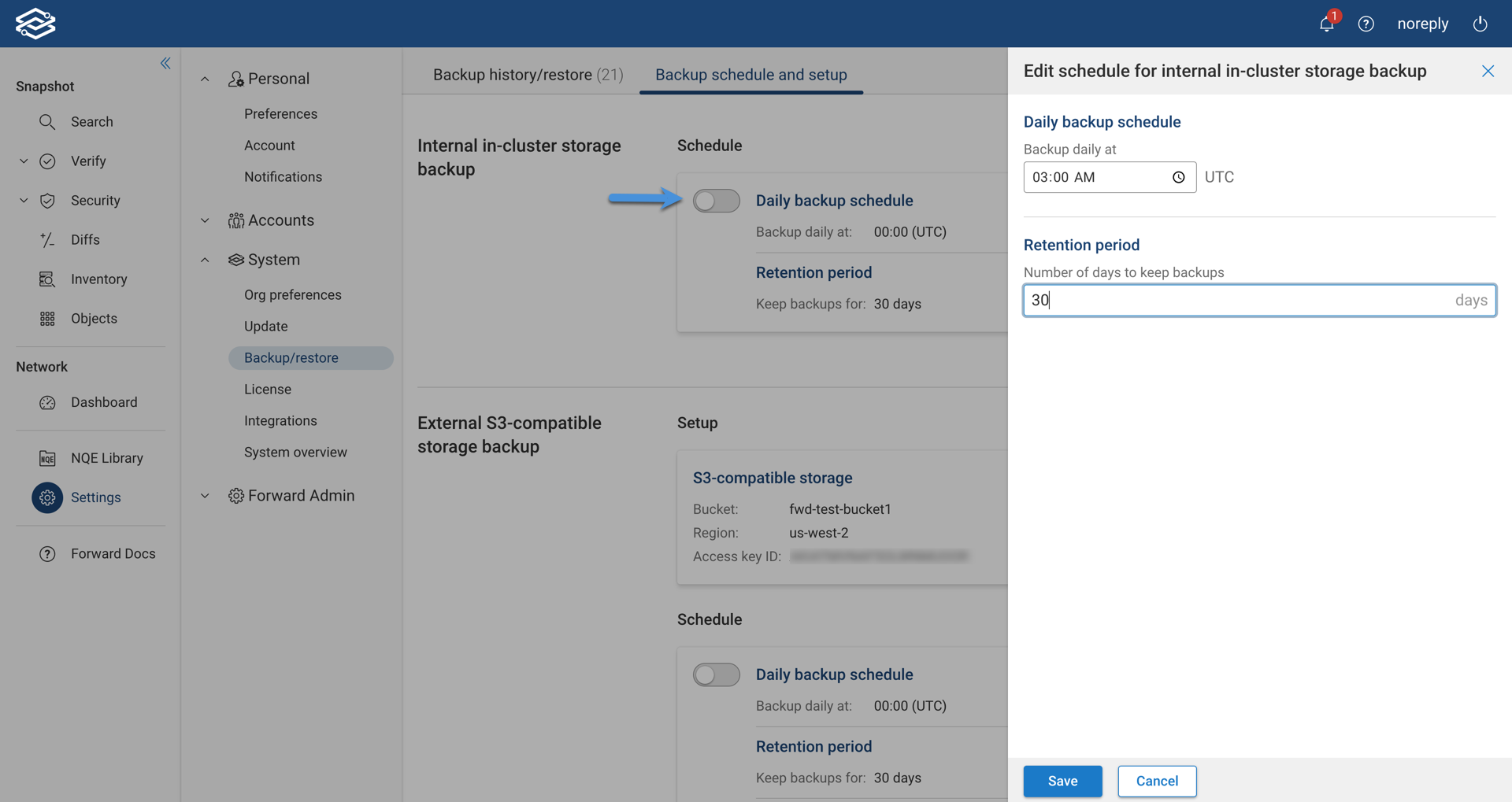Open the Diffs view
The height and width of the screenshot is (802, 1512).
(85, 239)
